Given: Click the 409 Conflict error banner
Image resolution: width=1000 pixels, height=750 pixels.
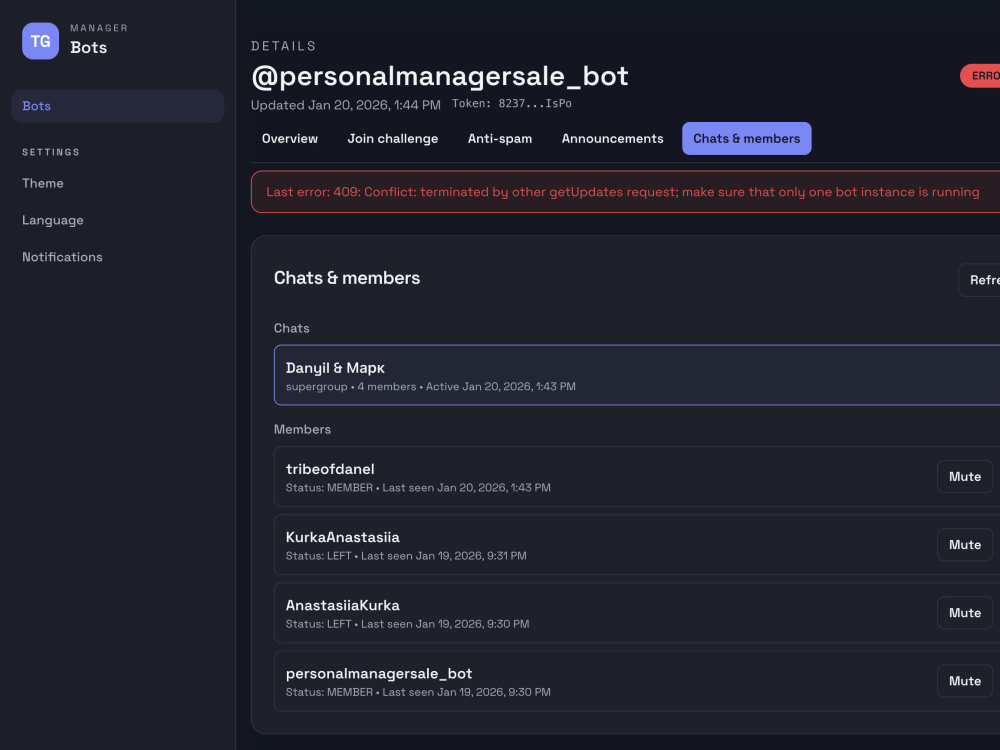Looking at the screenshot, I should pos(626,192).
